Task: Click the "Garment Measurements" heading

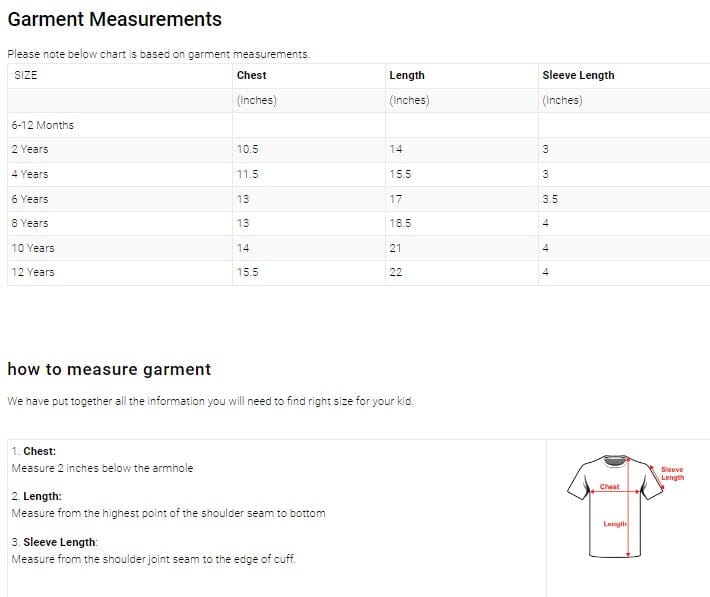Action: 115,19
